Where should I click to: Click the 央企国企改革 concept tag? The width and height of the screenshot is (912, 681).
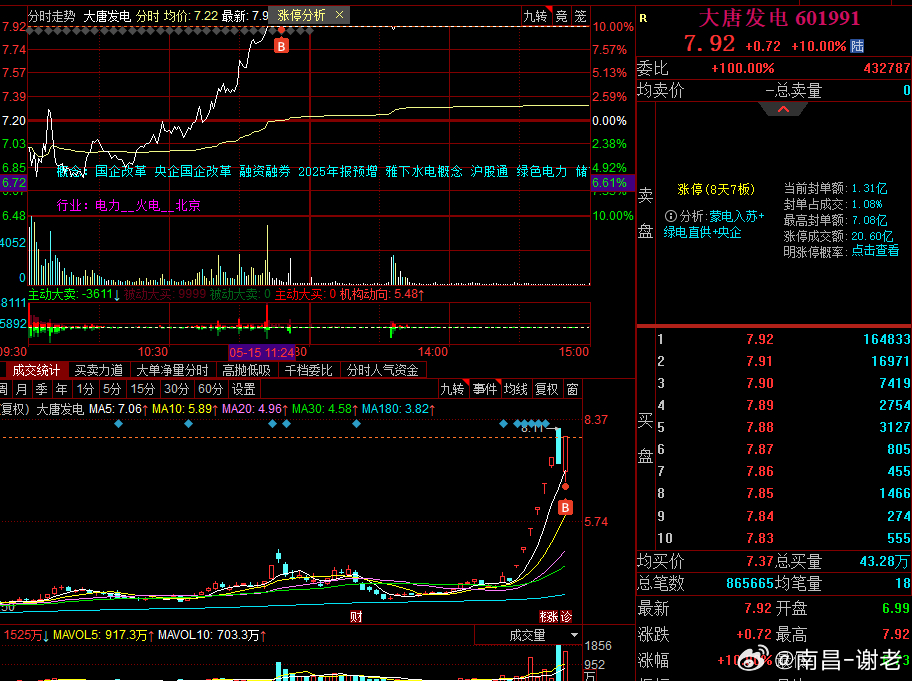point(193,171)
